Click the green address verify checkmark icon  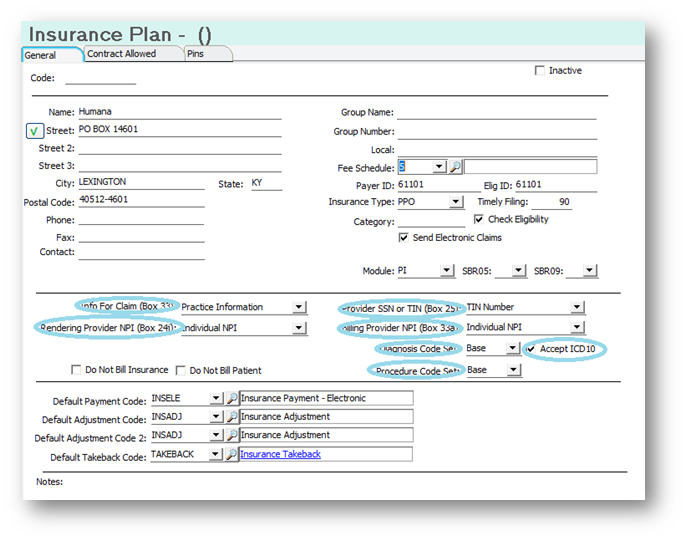coord(33,131)
